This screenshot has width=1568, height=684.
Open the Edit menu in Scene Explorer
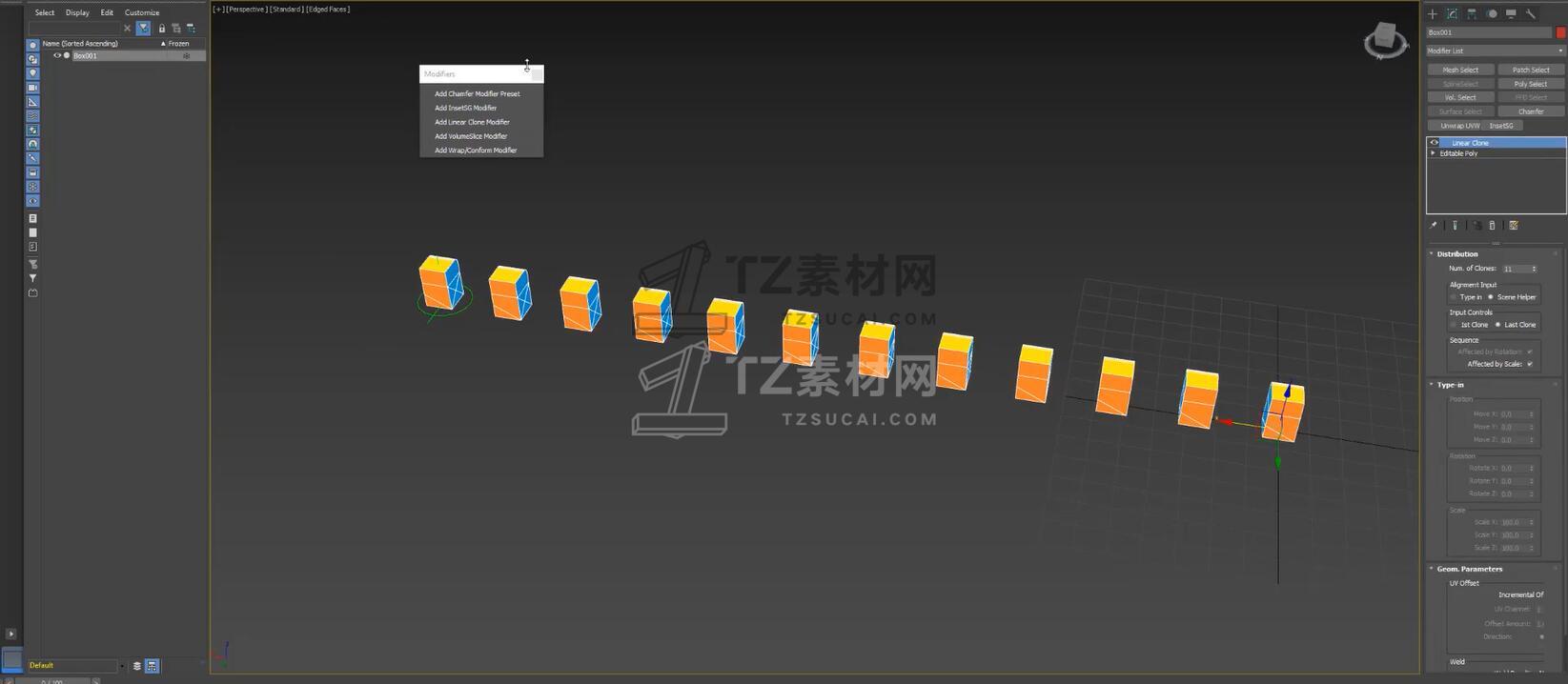click(107, 12)
